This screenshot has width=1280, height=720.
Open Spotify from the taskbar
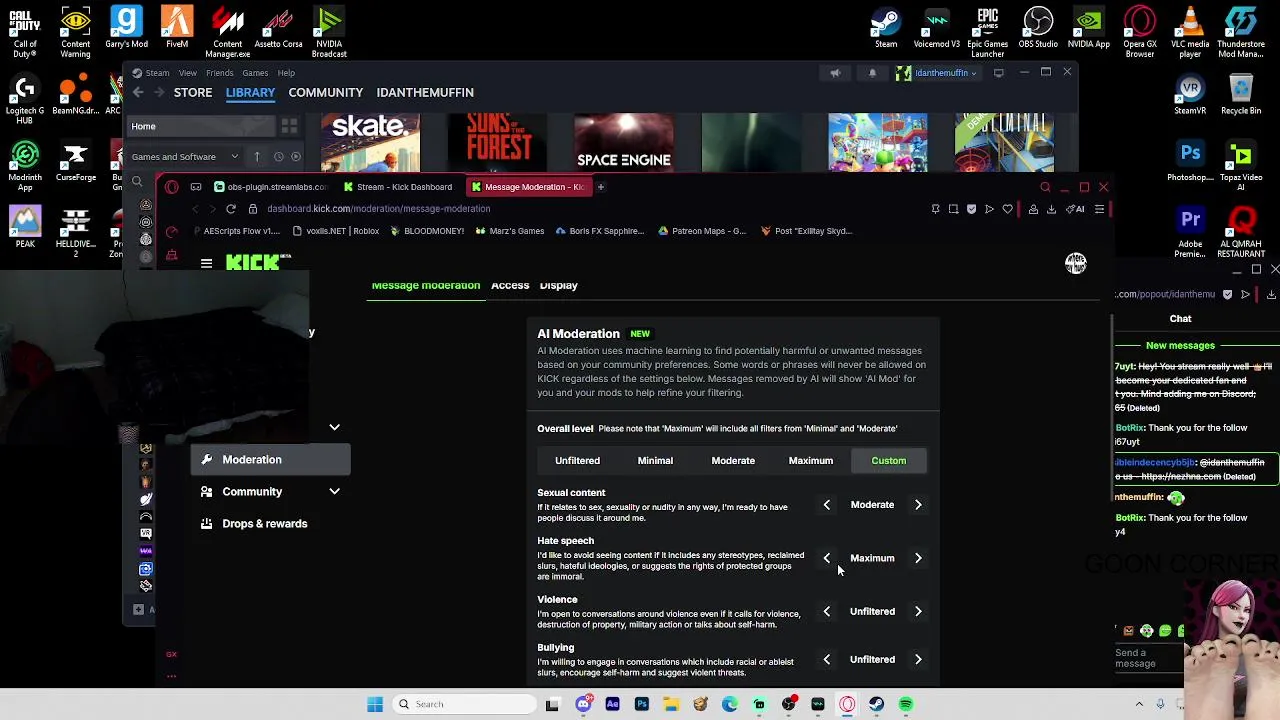906,704
